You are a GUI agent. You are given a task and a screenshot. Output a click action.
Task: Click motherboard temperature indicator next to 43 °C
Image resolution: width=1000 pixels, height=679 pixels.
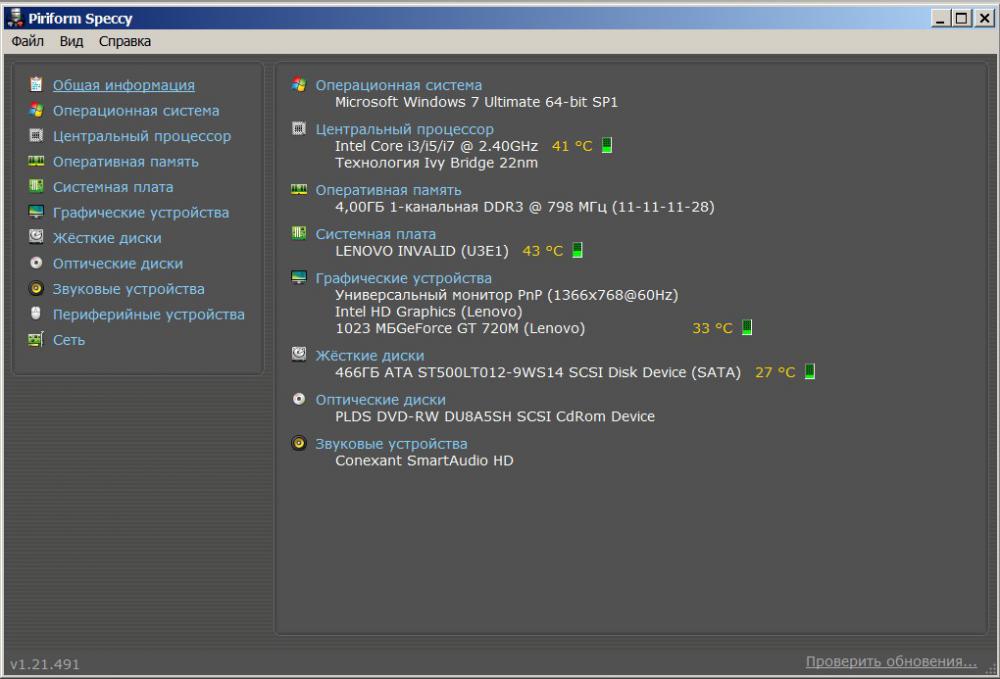tap(577, 250)
